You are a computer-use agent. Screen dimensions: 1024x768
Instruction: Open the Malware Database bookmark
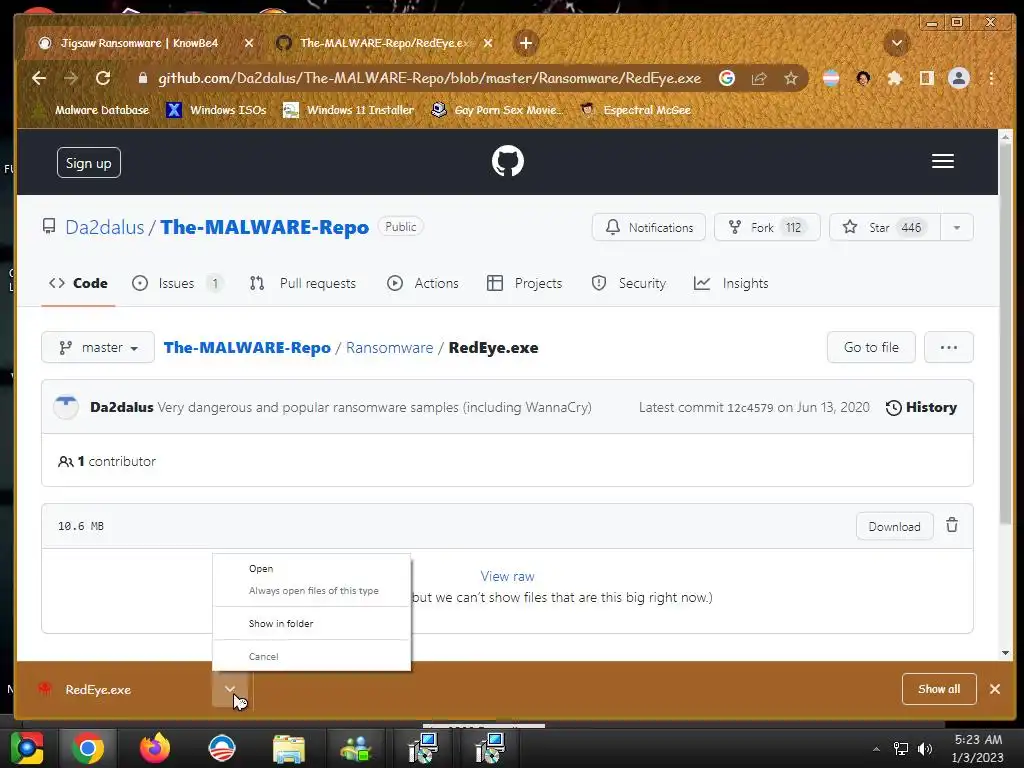coord(92,110)
